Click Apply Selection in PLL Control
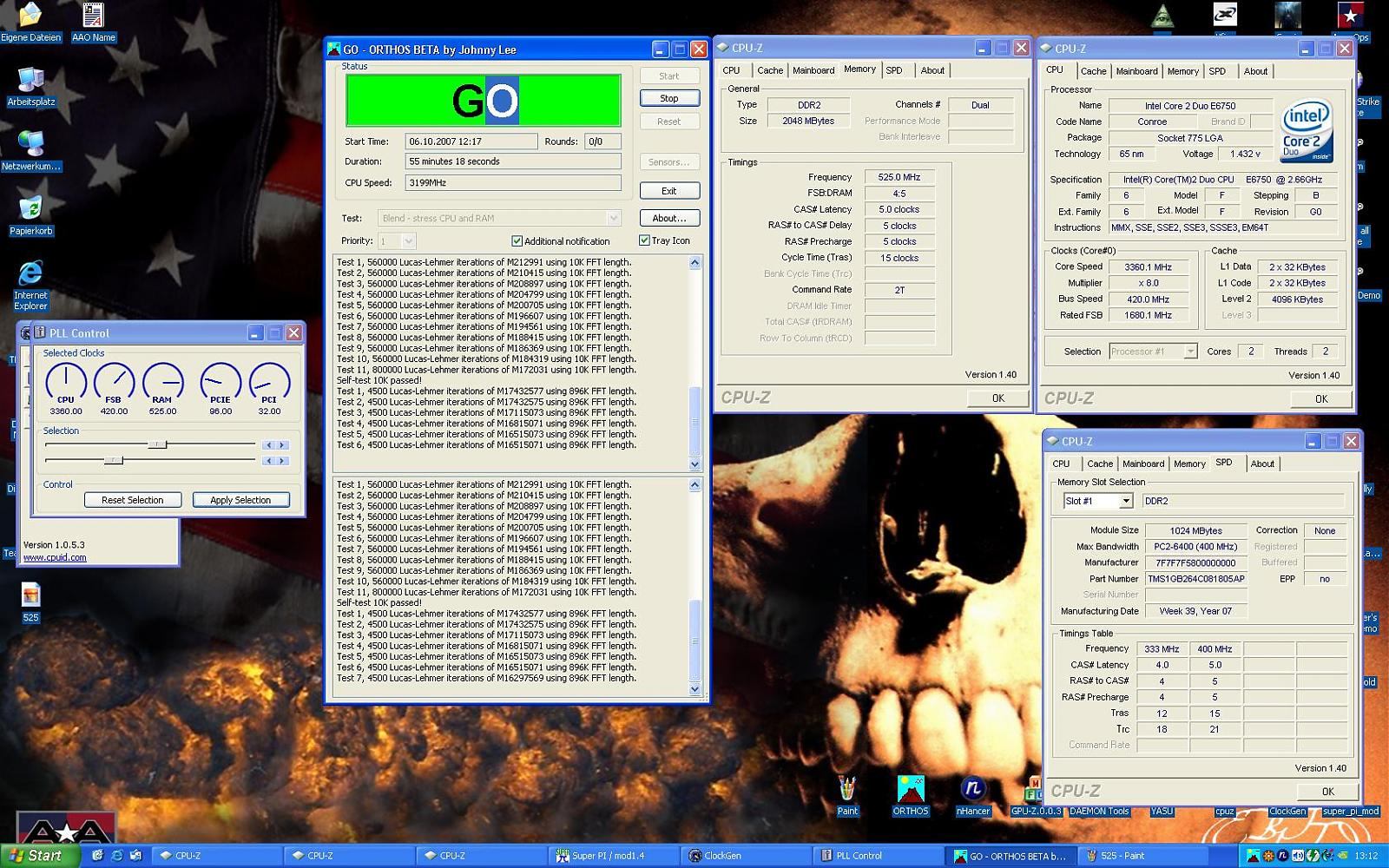Screen dimensions: 1389x868 point(240,500)
